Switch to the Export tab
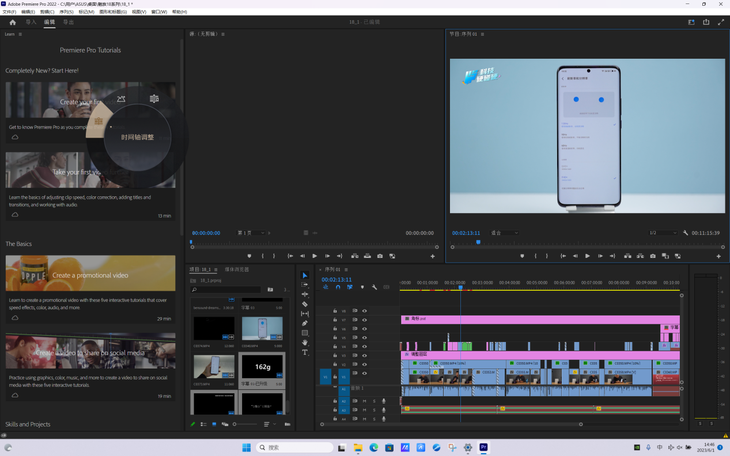Viewport: 730px width, 456px height. pos(68,22)
